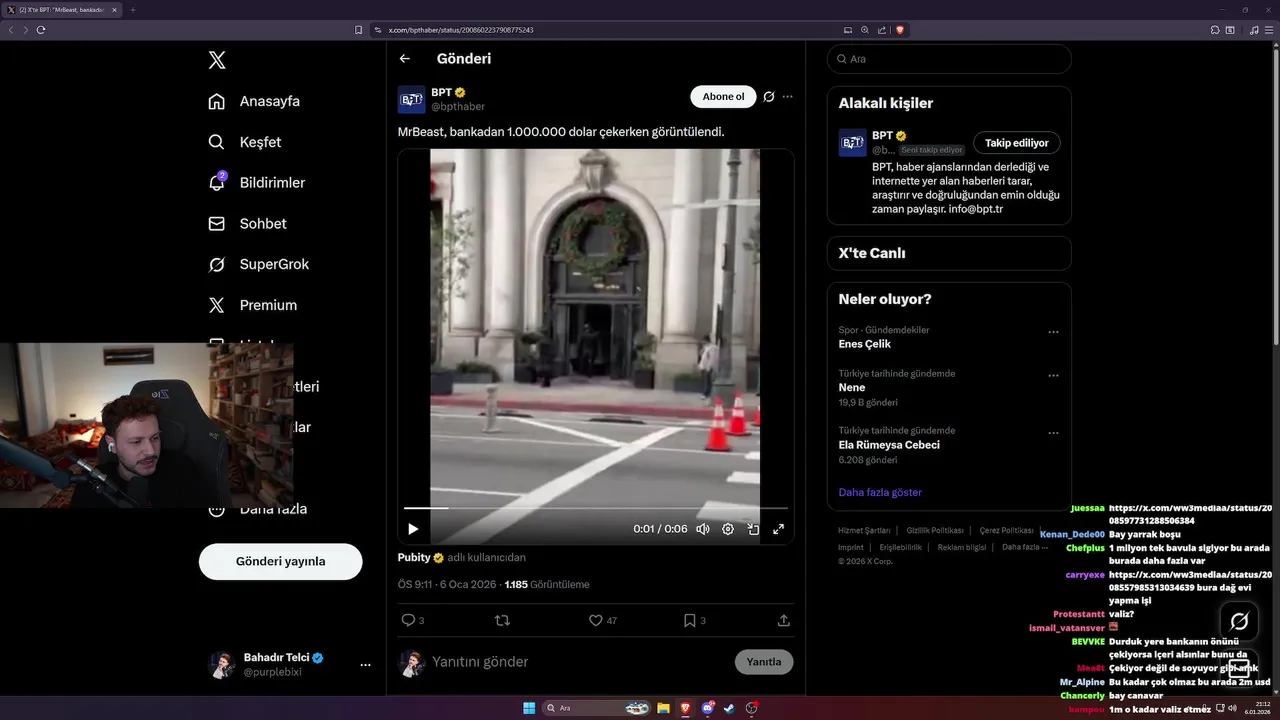Click the Ara search field on X
The image size is (1280, 720).
pos(949,59)
